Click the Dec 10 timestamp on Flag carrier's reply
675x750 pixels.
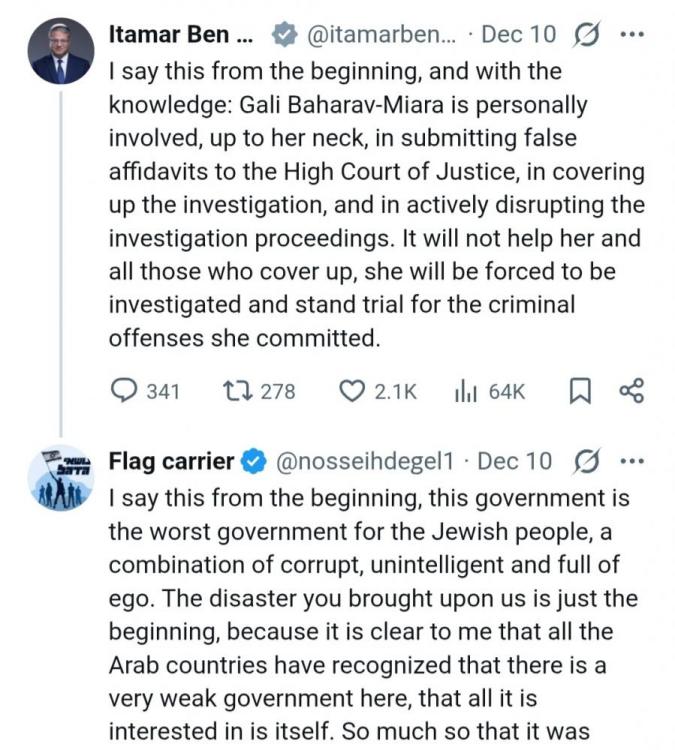coord(514,461)
